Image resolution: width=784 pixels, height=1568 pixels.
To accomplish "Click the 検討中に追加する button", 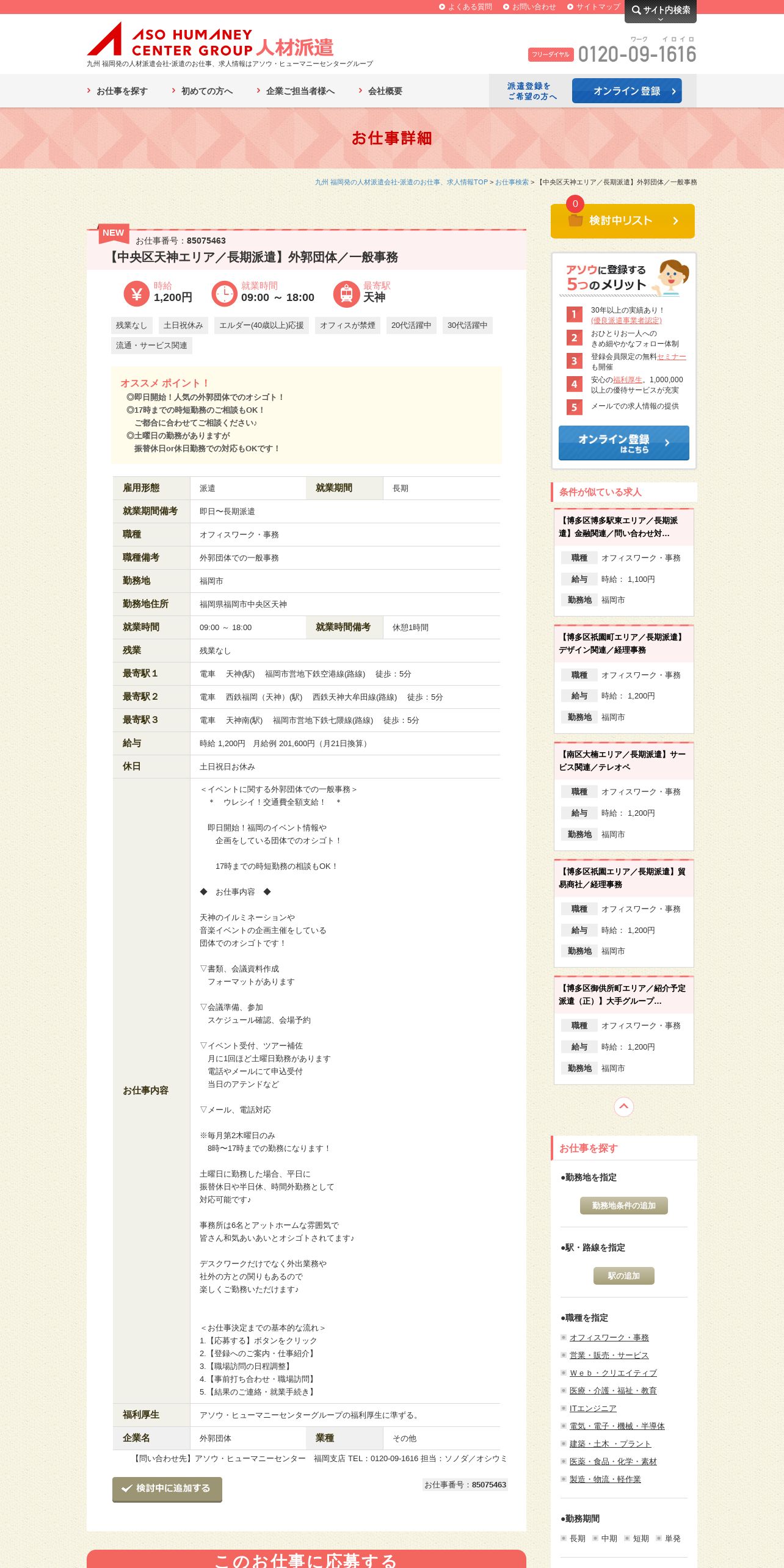I will click(167, 1489).
